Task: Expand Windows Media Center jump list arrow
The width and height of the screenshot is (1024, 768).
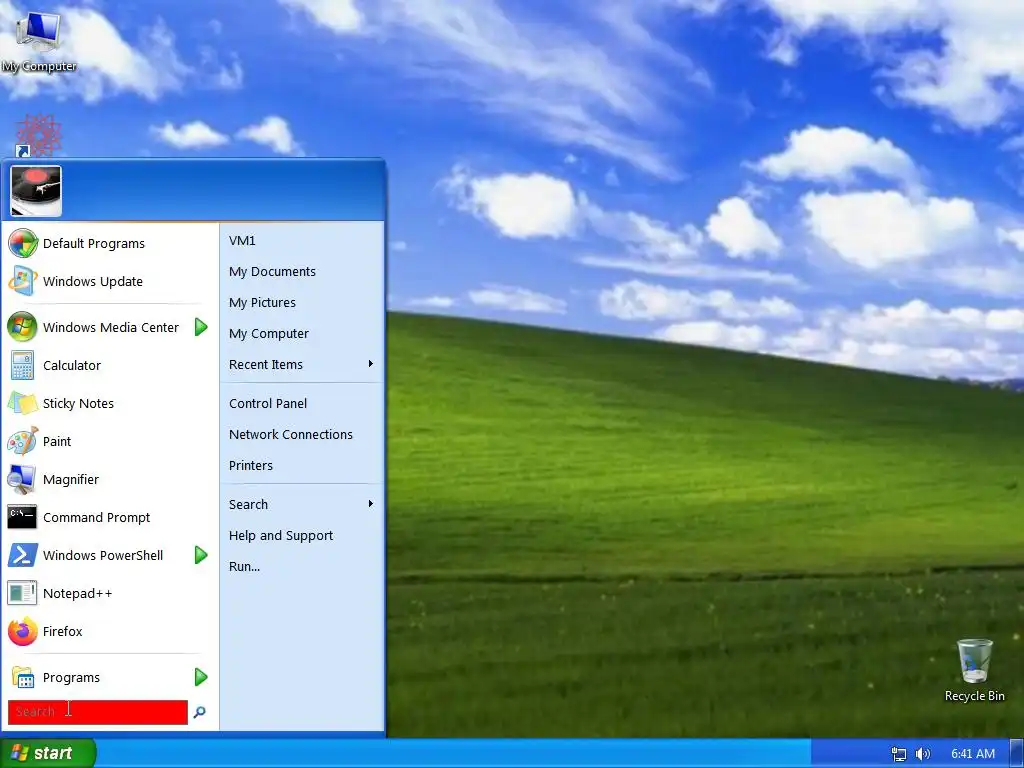Action: (x=202, y=327)
